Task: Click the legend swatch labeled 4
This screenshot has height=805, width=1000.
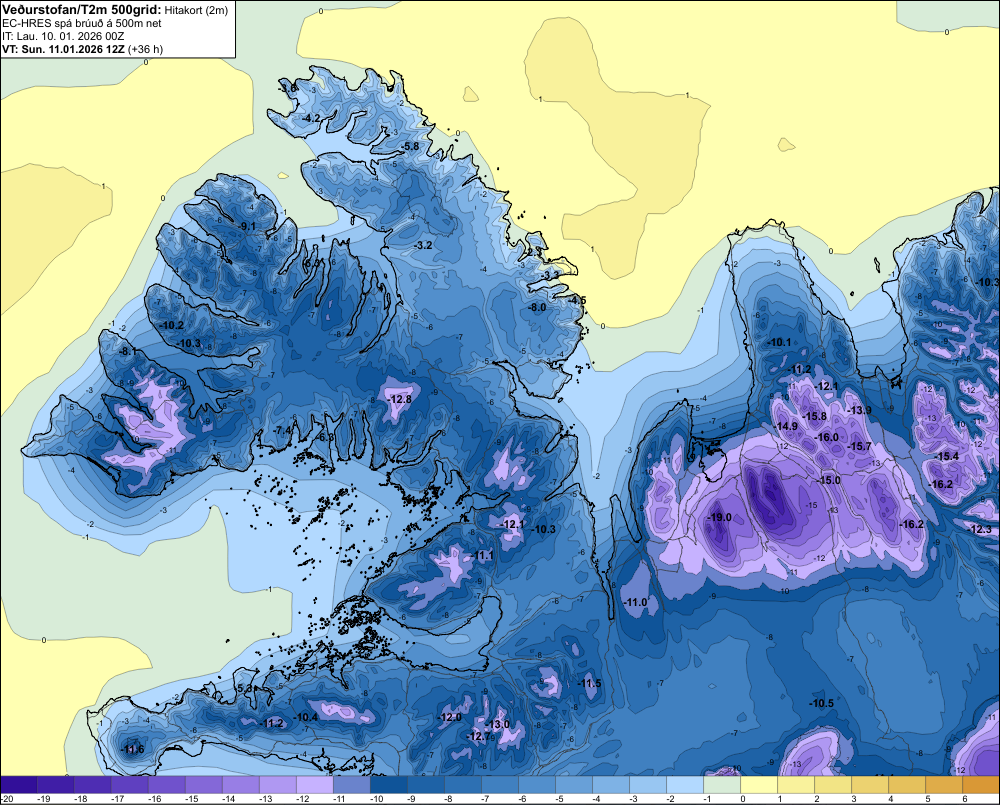Action: (x=907, y=784)
